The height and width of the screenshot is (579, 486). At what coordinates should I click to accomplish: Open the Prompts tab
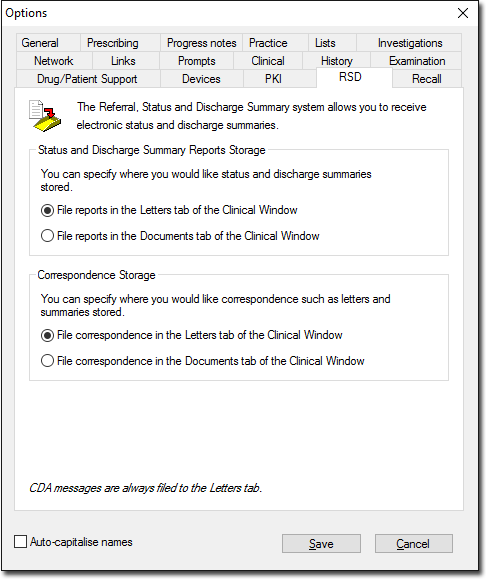[x=196, y=61]
